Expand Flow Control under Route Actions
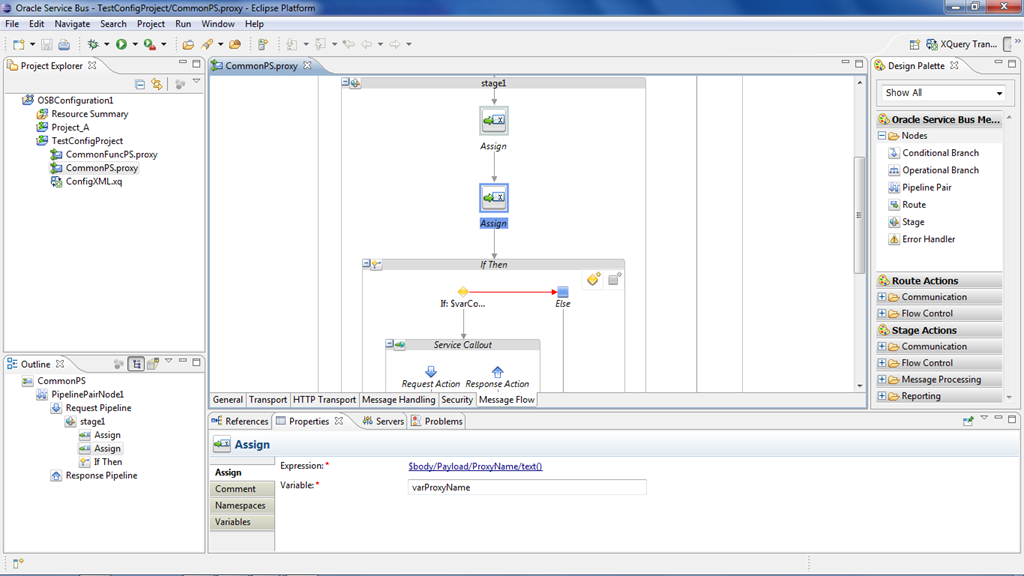The height and width of the screenshot is (576, 1024). (881, 313)
